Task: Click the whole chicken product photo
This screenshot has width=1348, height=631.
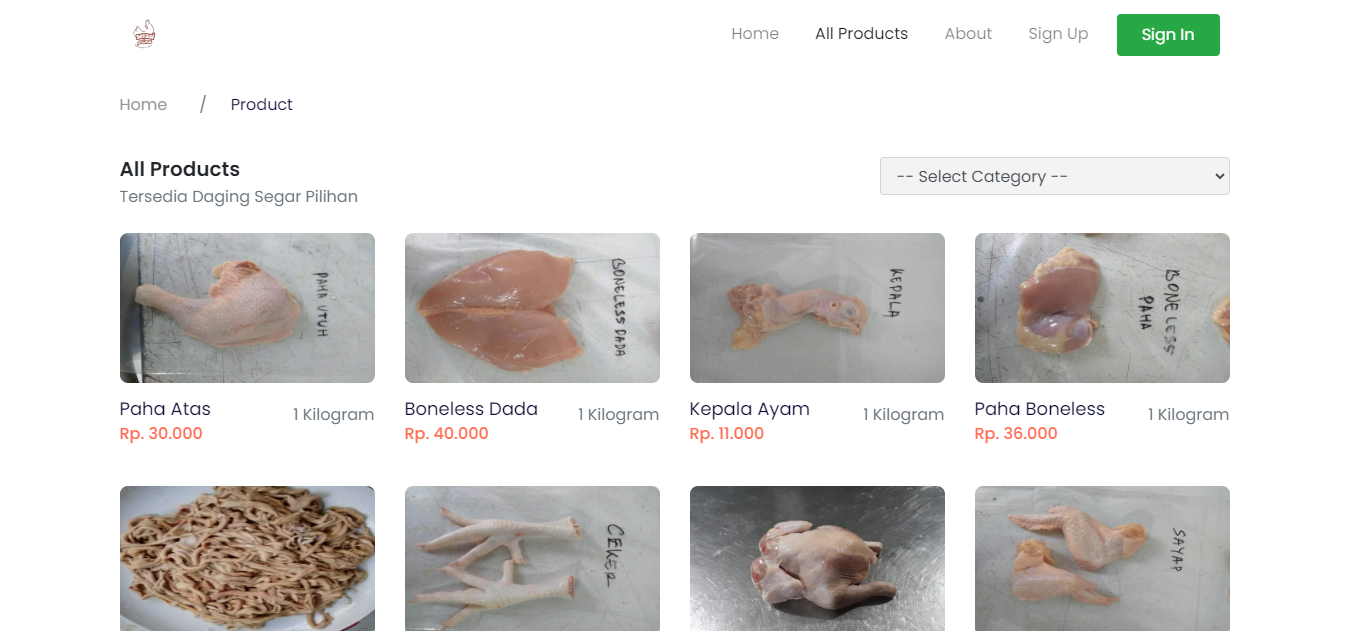Action: point(817,558)
